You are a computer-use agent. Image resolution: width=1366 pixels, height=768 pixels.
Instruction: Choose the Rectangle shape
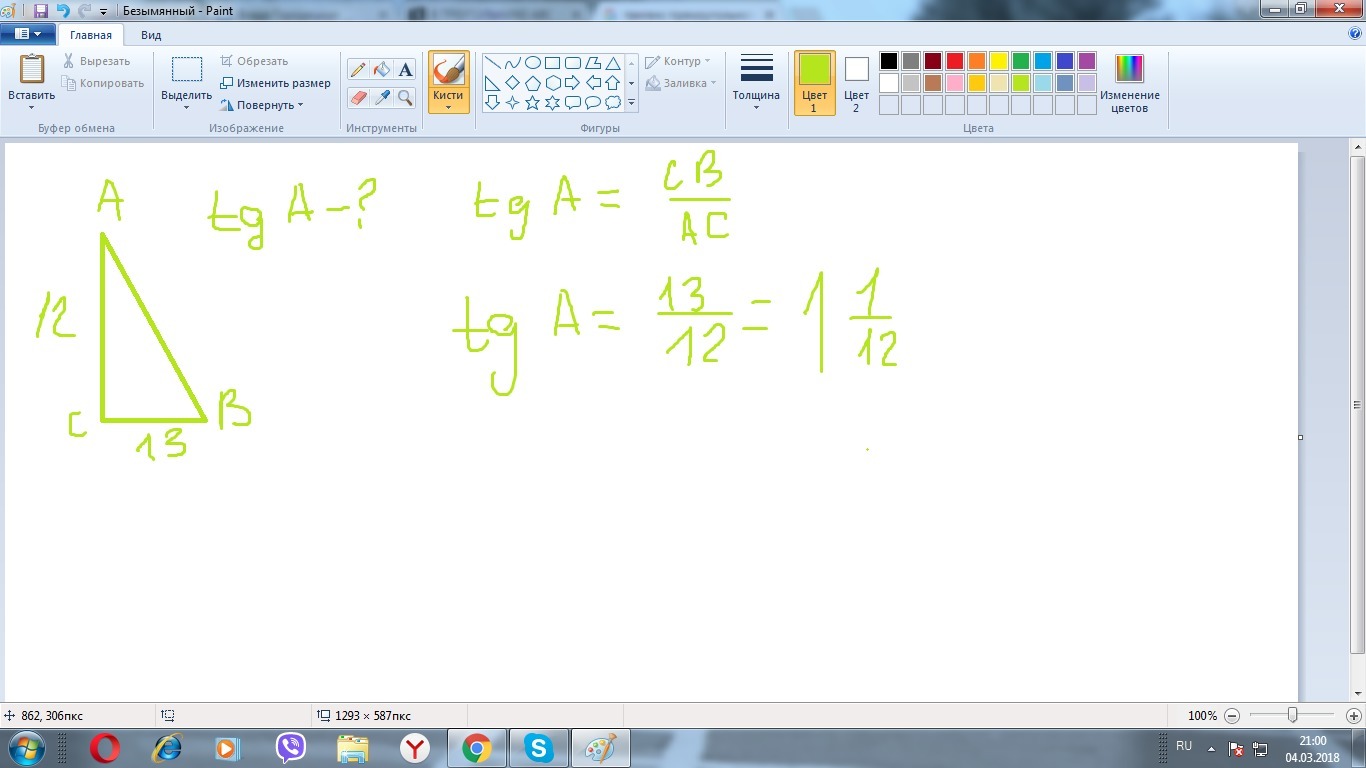coord(553,63)
